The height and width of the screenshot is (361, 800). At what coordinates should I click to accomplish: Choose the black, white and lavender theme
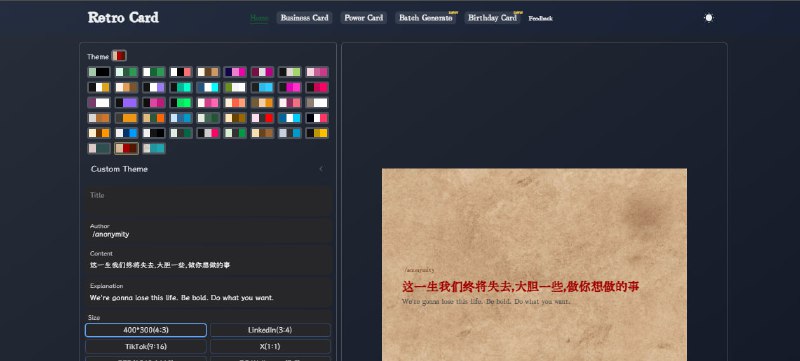pos(154,87)
